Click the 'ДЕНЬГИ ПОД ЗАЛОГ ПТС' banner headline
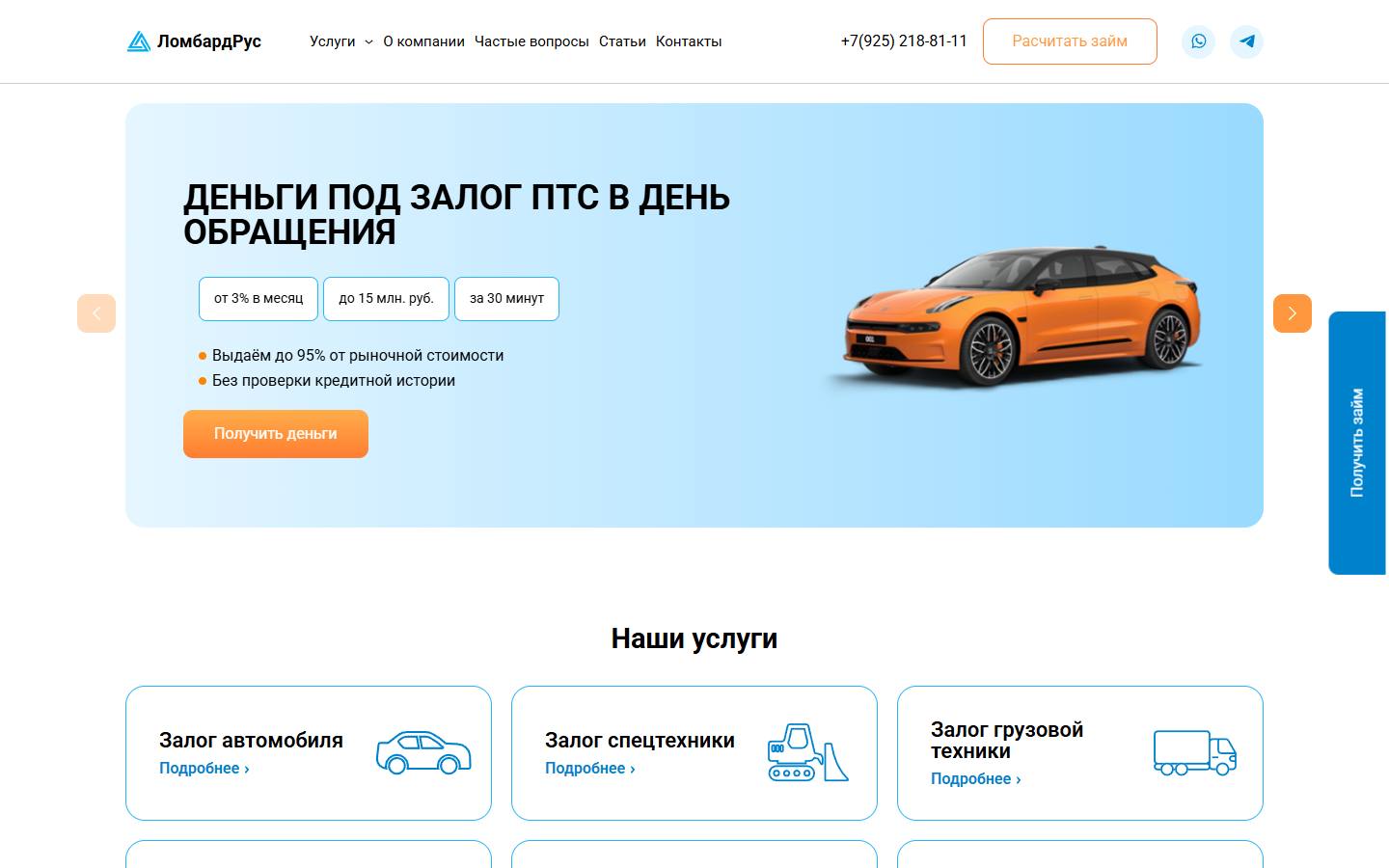Screen dimensions: 1389x868 click(456, 215)
